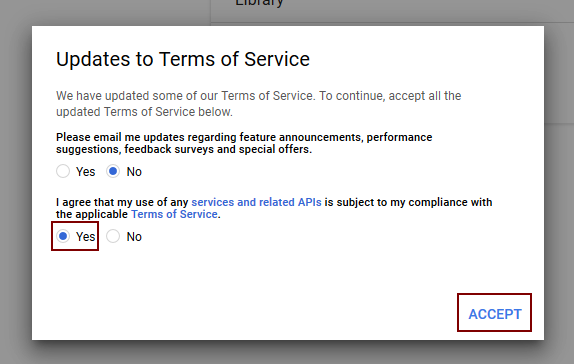Image resolution: width=574 pixels, height=364 pixels.
Task: Click the gray 'We have updated' description paragraph
Action: pyautogui.click(x=258, y=104)
